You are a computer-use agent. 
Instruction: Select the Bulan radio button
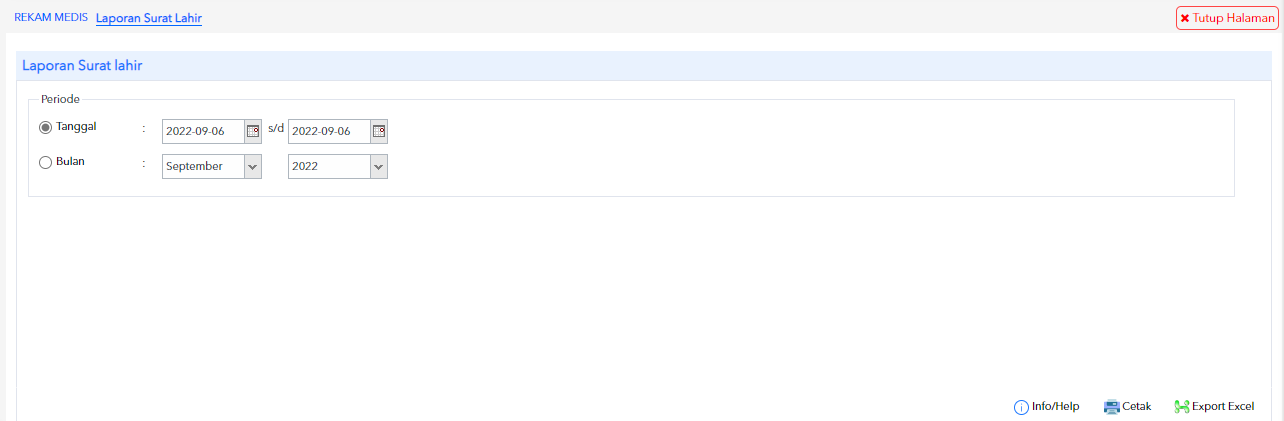tap(45, 162)
